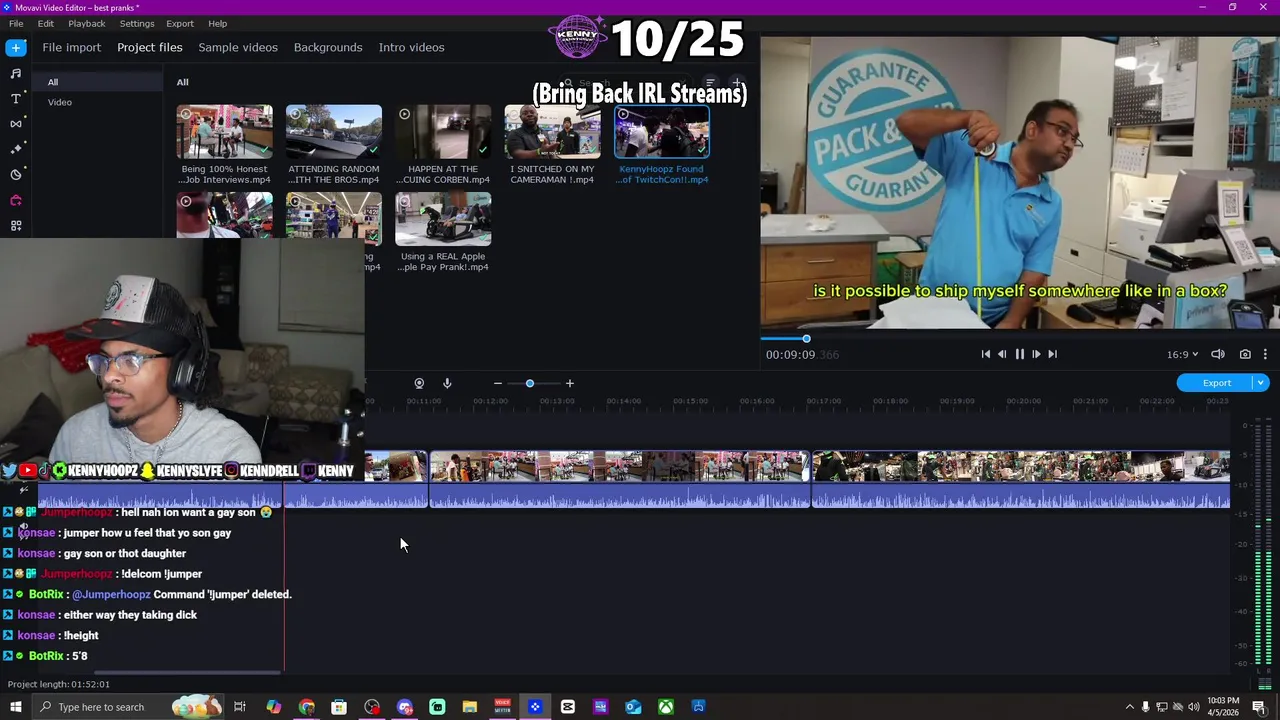1280x720 pixels.
Task: Open the pink Effects Store bag icon
Action: [x=15, y=200]
